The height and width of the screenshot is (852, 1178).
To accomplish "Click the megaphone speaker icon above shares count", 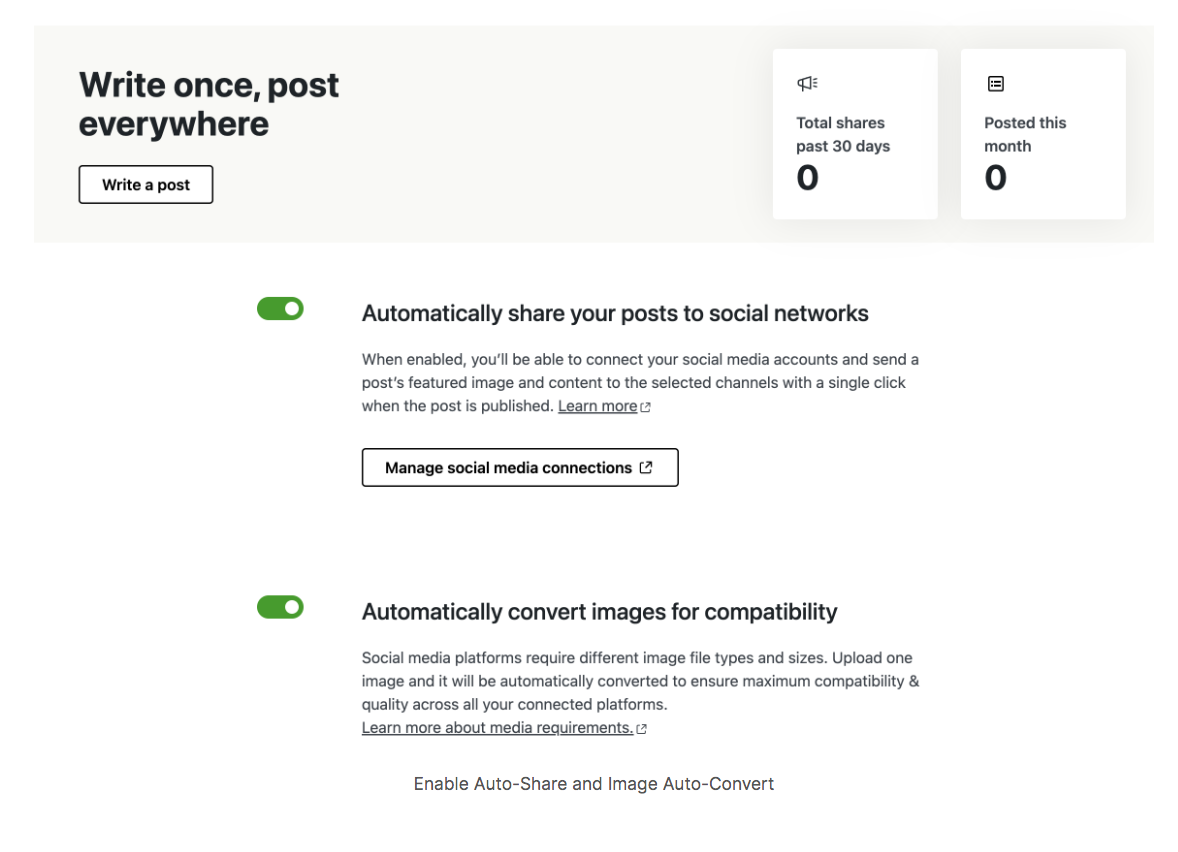I will (x=807, y=83).
